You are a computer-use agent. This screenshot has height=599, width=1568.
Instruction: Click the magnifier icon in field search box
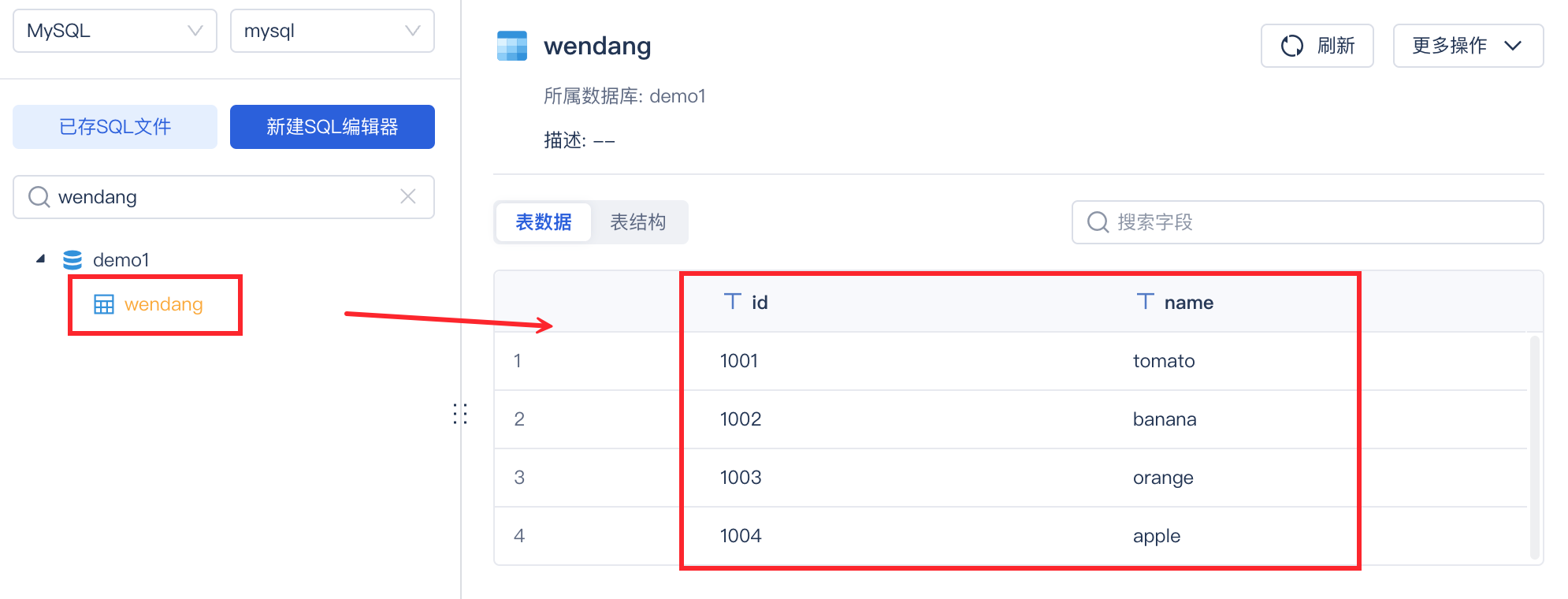click(1098, 222)
